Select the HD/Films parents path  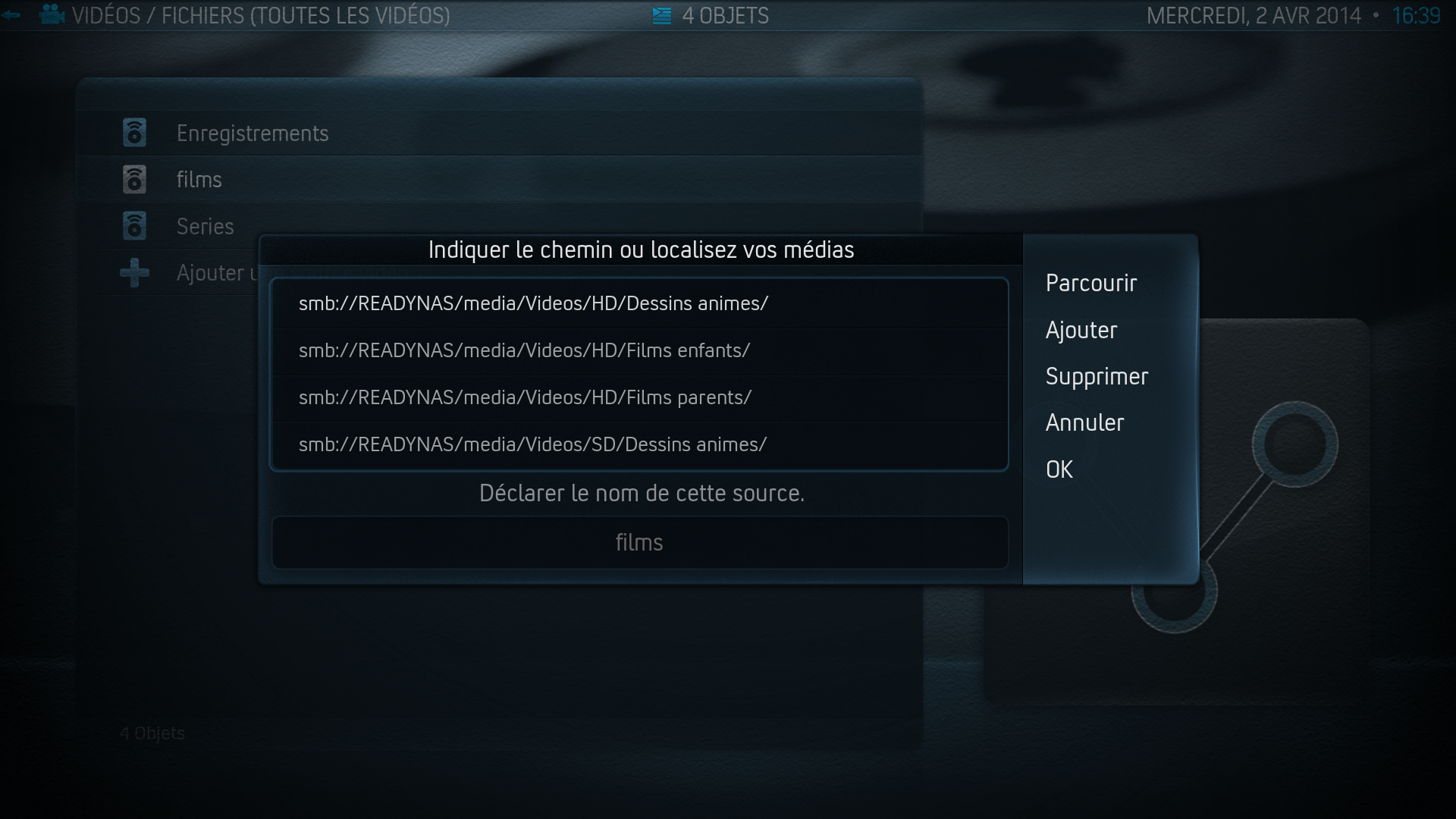tap(639, 397)
